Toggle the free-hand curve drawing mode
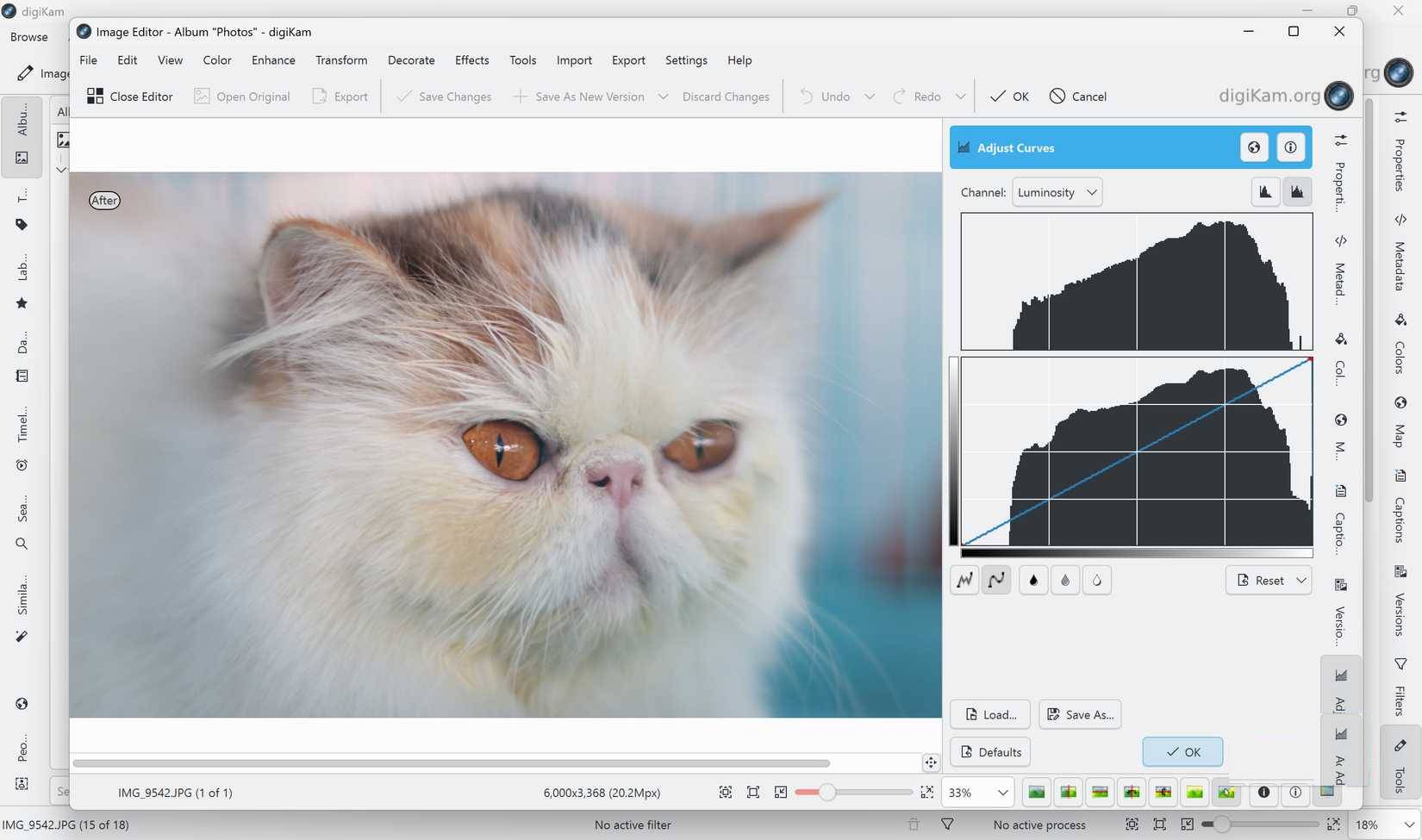 pos(964,580)
